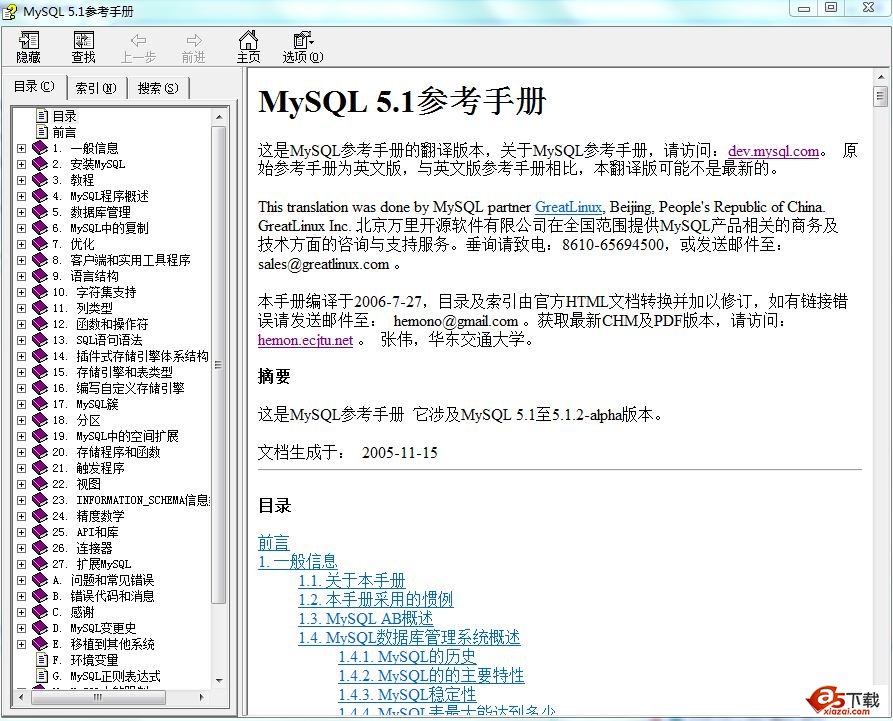Click the book icon beside 优化
The image size is (893, 721).
(x=40, y=244)
